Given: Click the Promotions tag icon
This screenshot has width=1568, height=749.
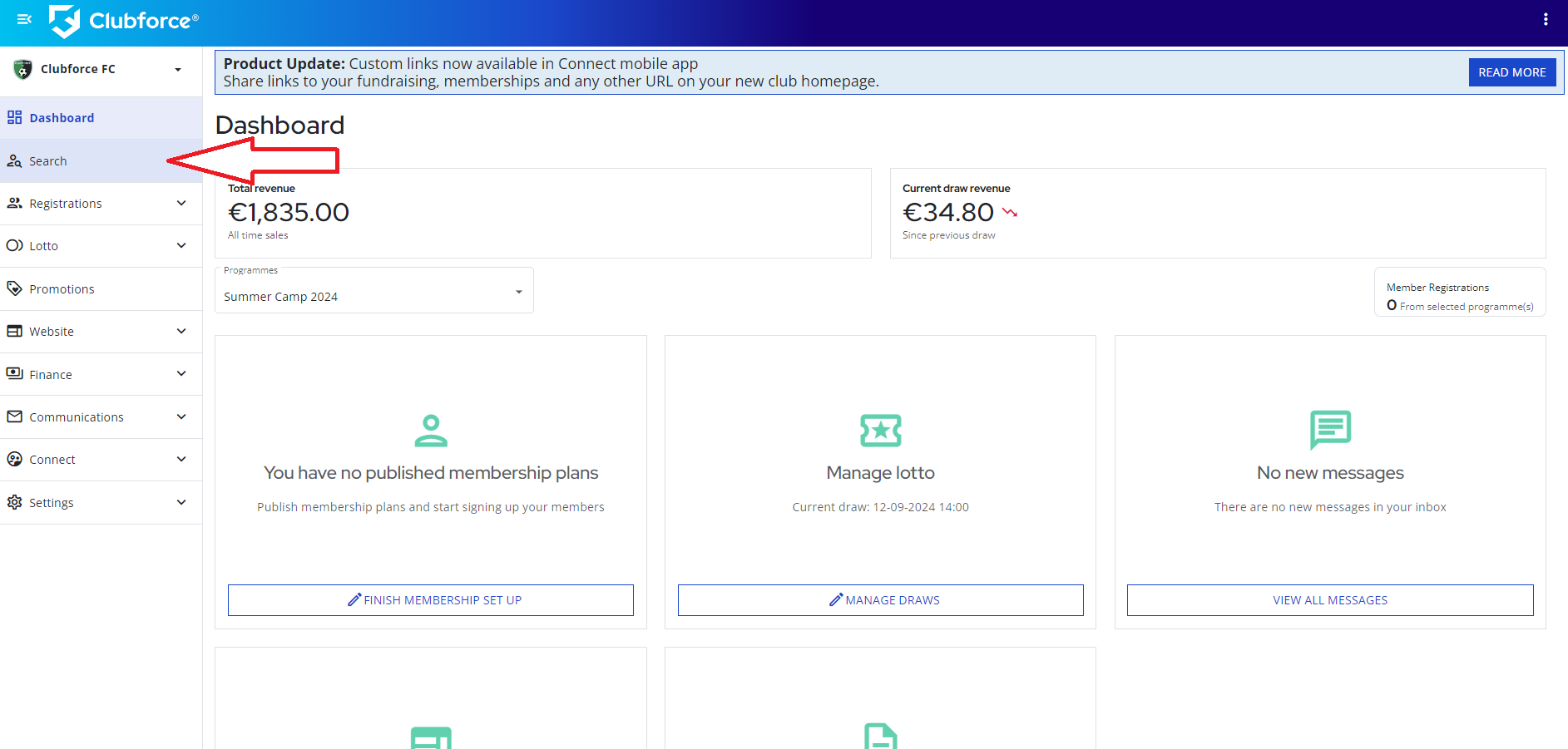Looking at the screenshot, I should [x=14, y=288].
